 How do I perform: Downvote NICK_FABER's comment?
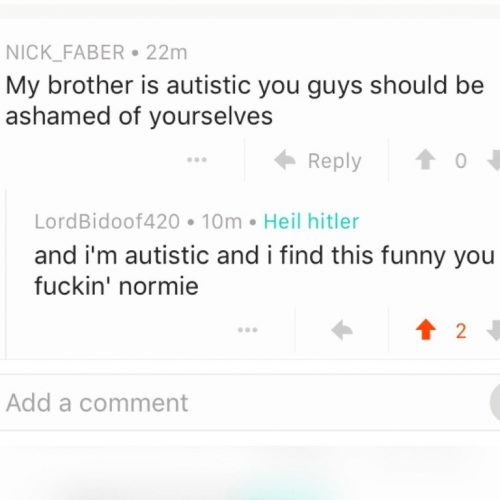tap(494, 160)
